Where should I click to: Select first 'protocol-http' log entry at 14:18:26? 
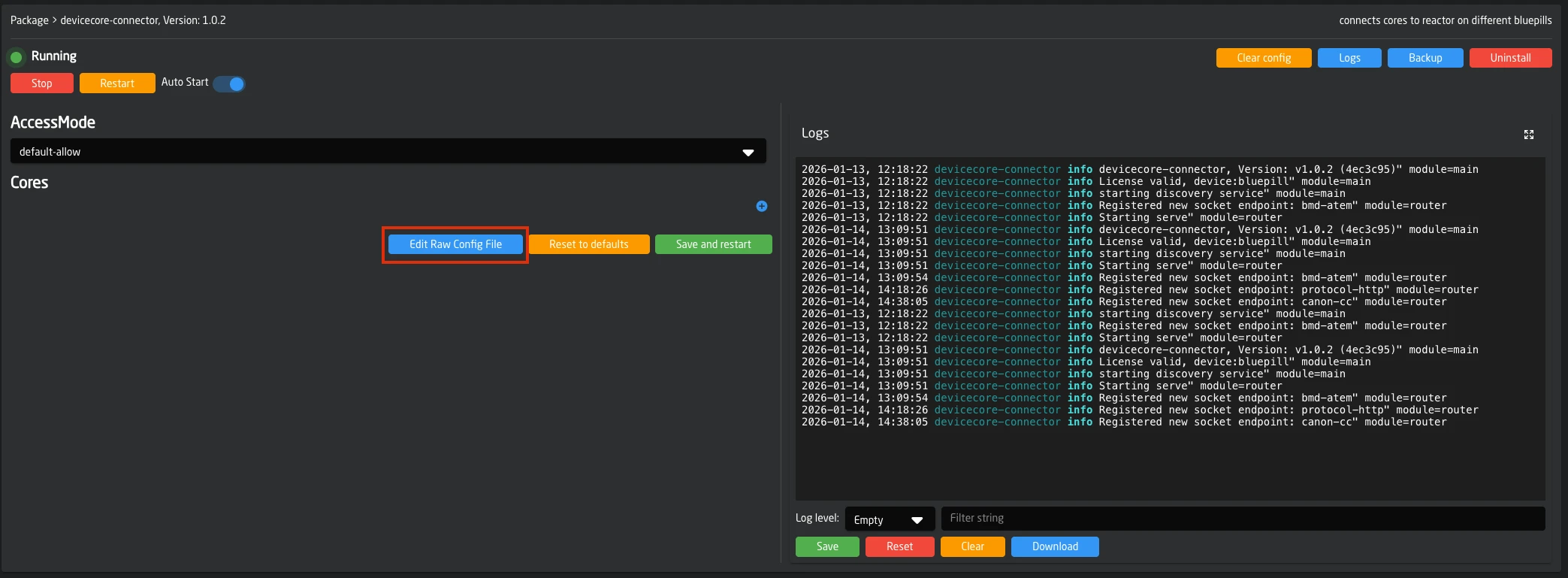[1140, 289]
